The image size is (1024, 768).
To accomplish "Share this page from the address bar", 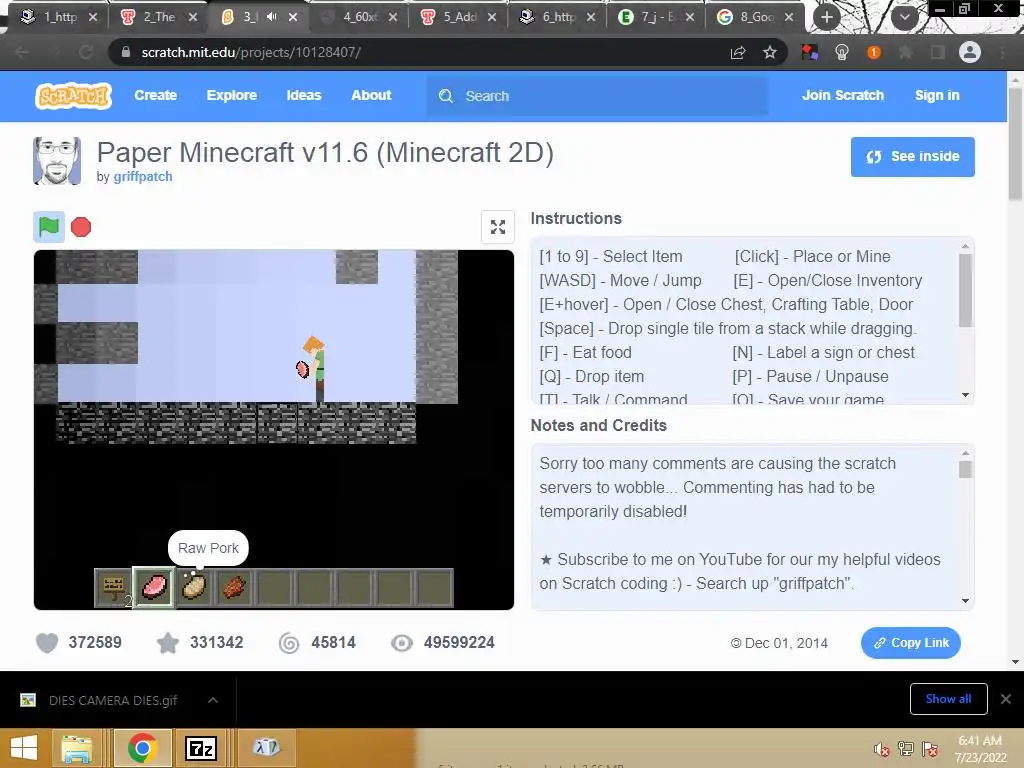I will click(x=738, y=52).
